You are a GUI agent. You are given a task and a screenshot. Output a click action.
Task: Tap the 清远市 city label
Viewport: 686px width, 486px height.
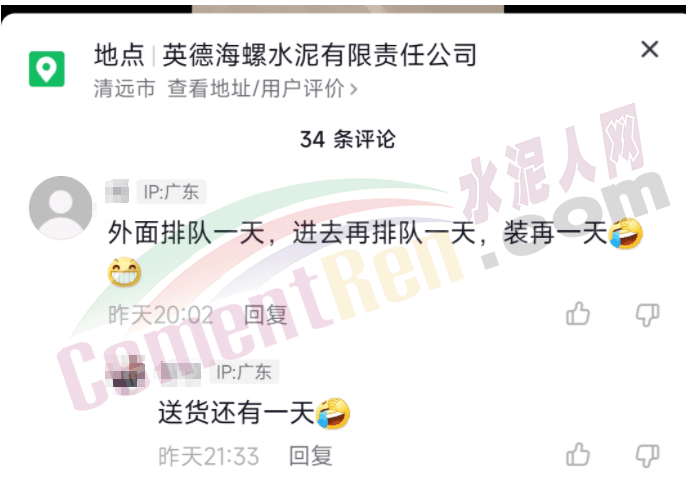click(125, 89)
